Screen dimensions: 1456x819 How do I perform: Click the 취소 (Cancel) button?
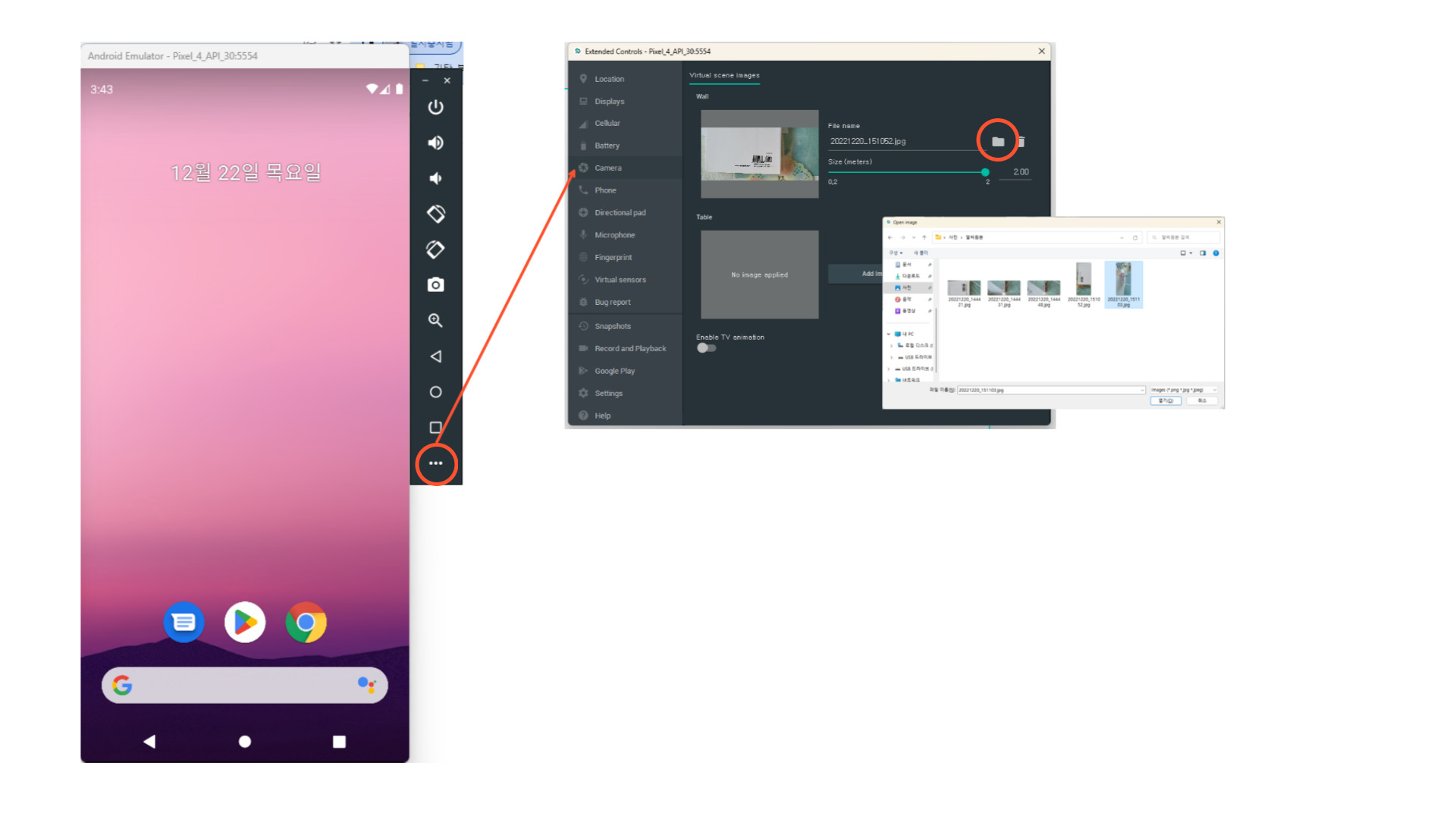[x=1202, y=400]
